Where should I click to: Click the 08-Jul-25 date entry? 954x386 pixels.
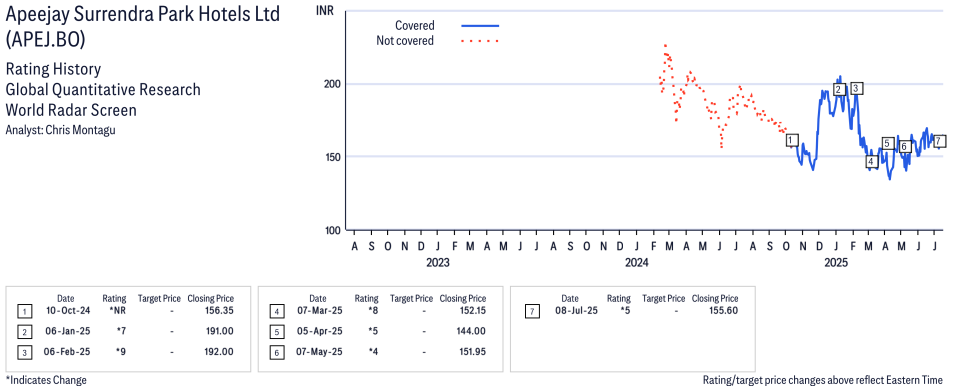pyautogui.click(x=577, y=311)
